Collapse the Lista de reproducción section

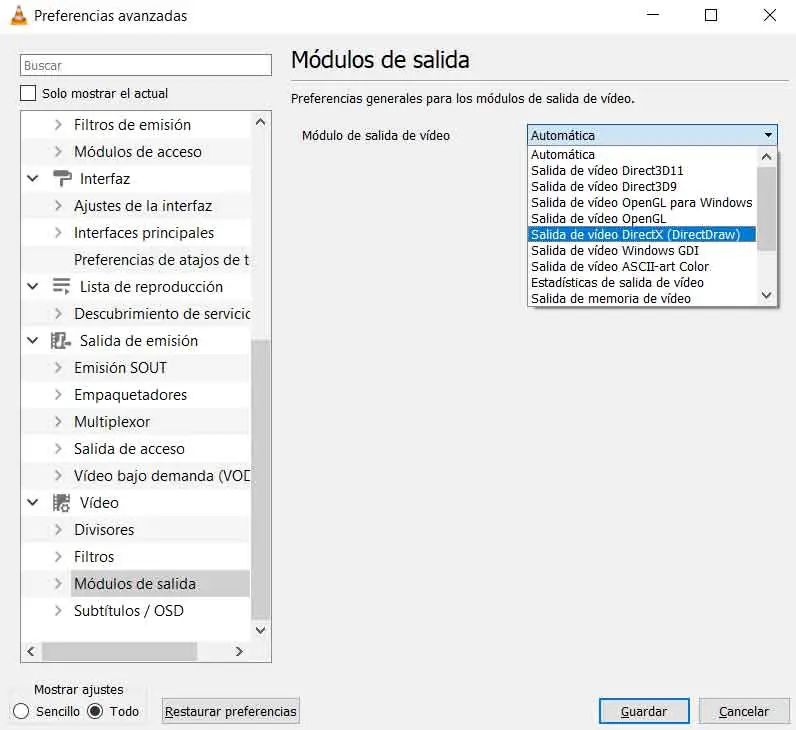pos(32,286)
